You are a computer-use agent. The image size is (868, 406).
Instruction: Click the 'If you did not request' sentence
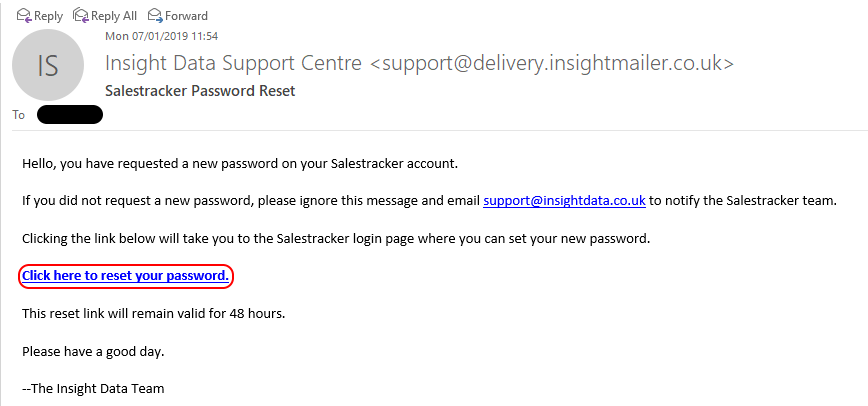[x=250, y=200]
